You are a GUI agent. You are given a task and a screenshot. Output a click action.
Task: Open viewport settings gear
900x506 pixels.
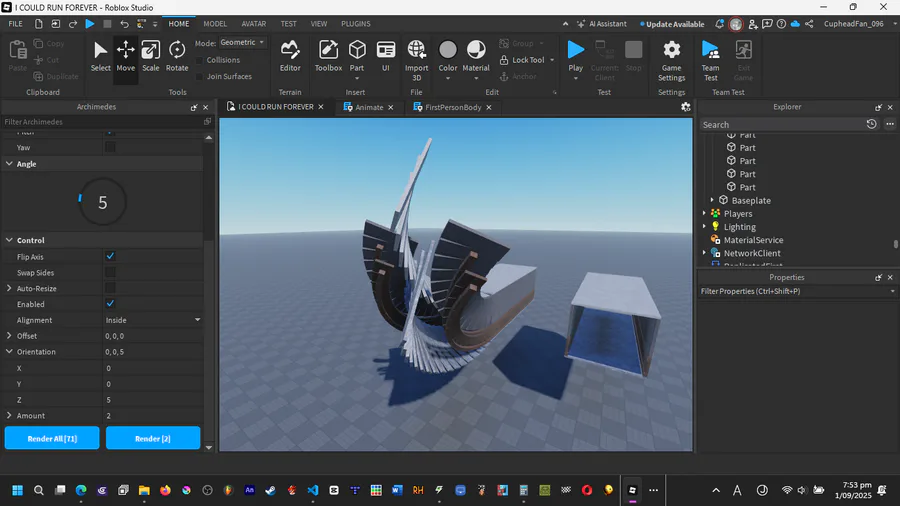pyautogui.click(x=685, y=107)
